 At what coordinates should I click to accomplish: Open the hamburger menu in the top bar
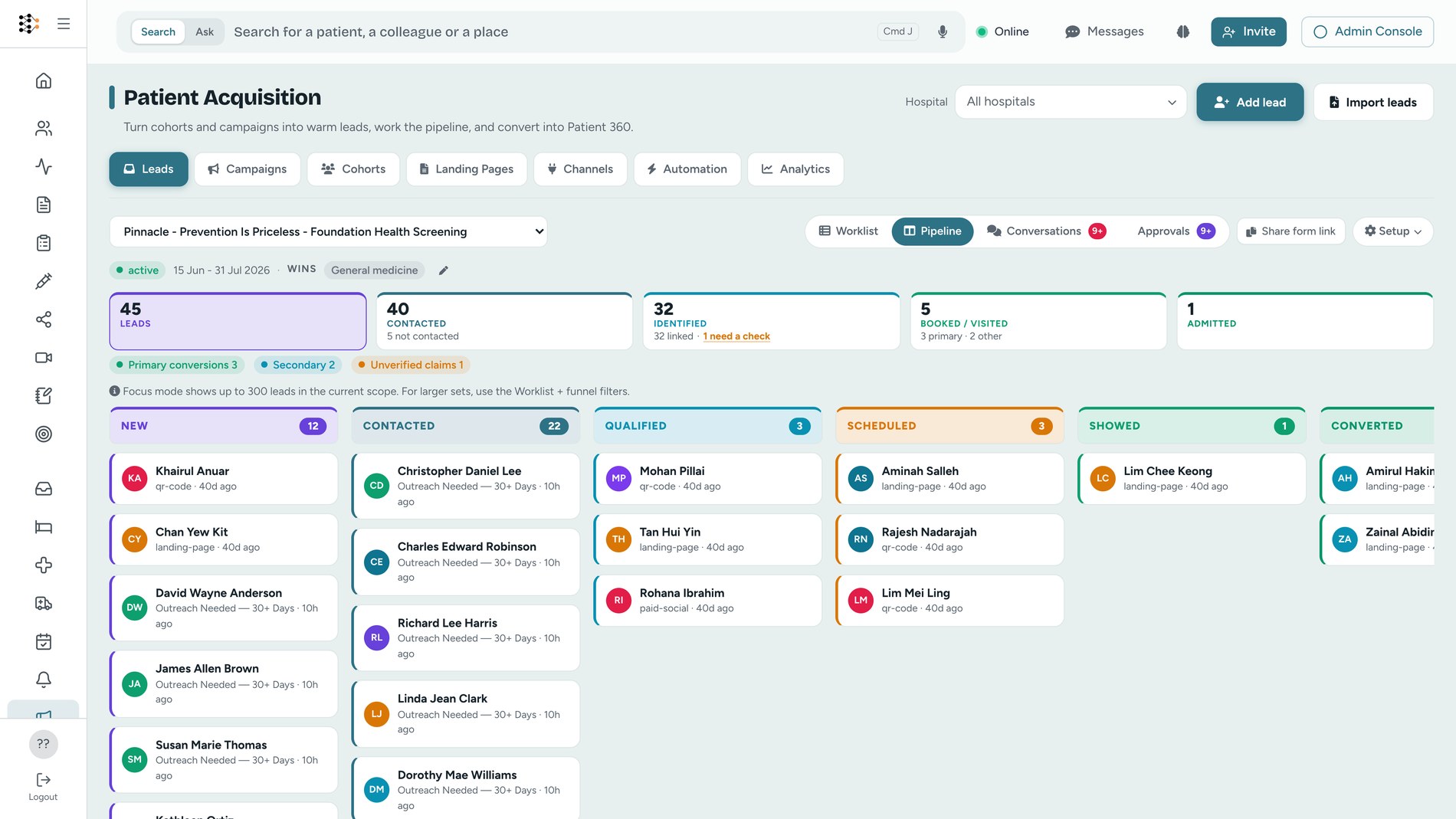[64, 24]
